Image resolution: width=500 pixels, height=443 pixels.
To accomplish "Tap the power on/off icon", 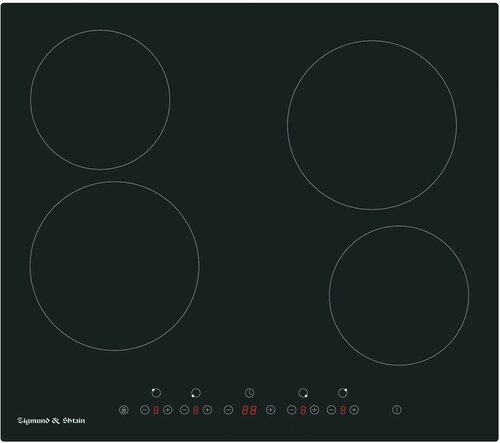I will [x=397, y=410].
